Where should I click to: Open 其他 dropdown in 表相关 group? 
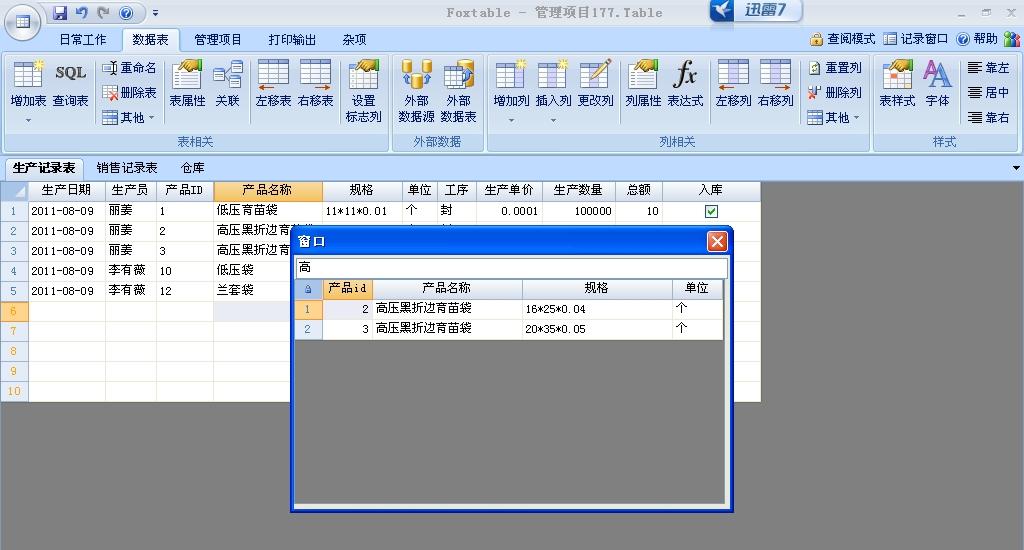point(130,118)
